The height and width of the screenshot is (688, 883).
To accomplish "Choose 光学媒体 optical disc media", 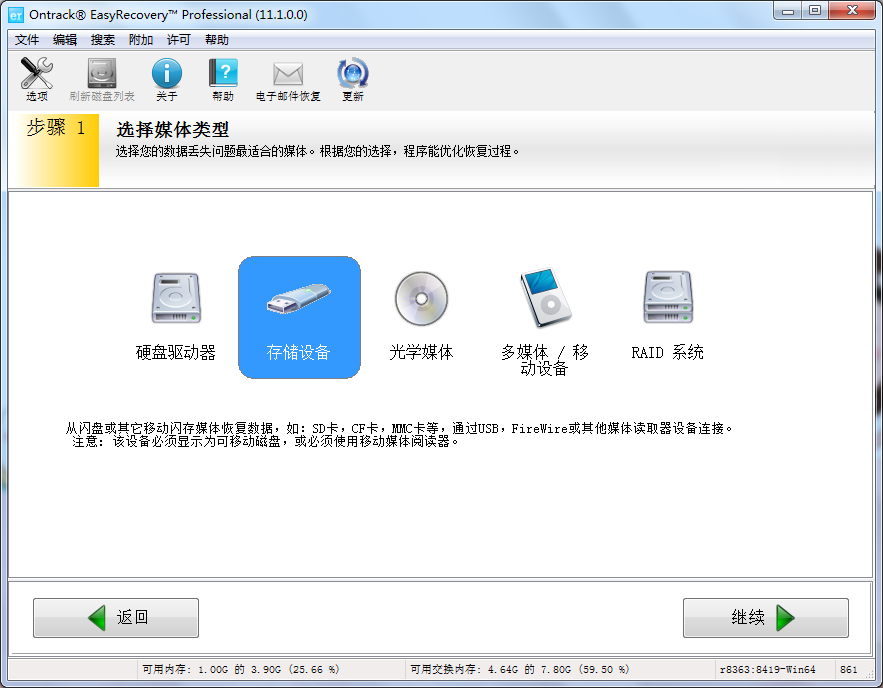I will point(421,316).
